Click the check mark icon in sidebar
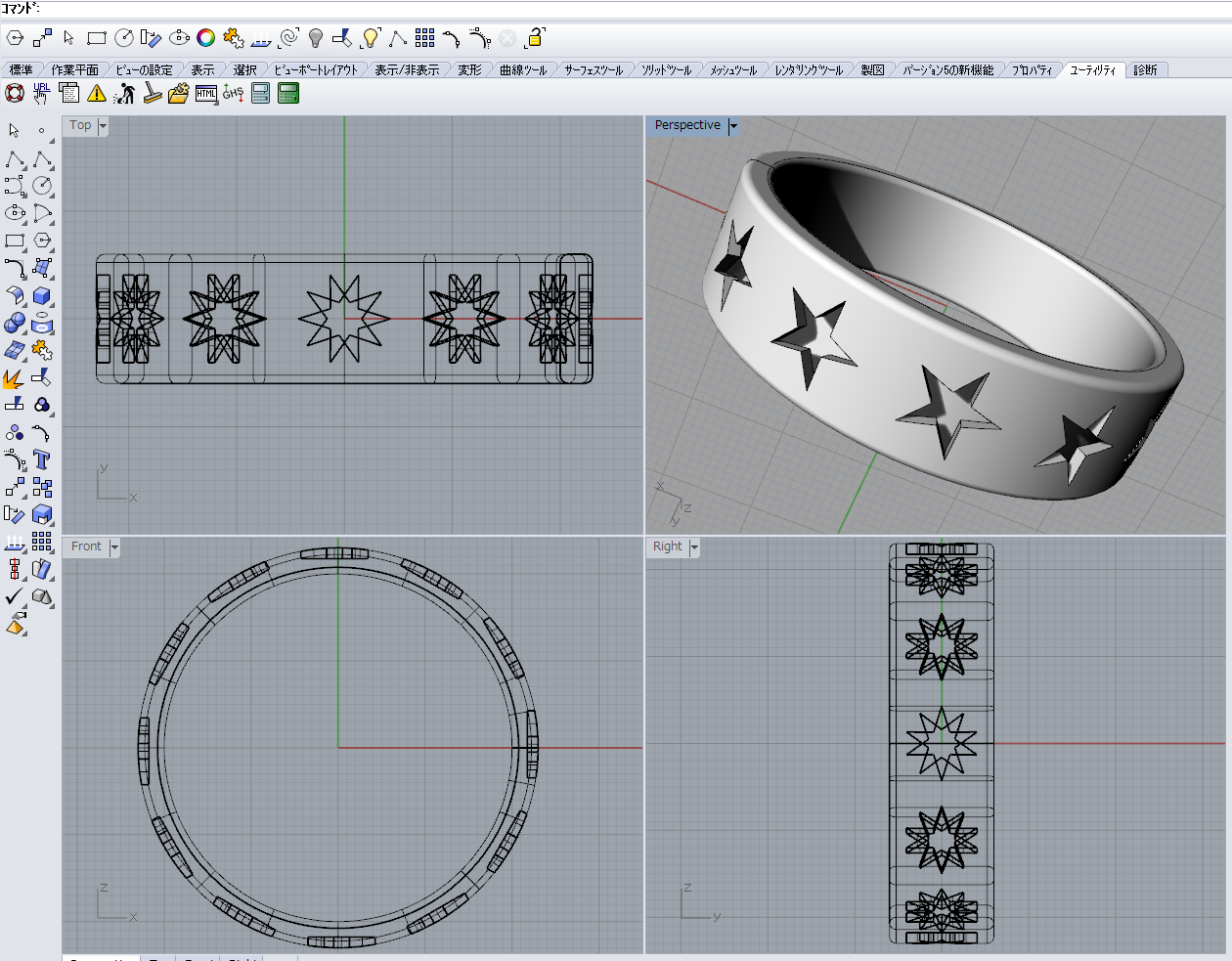 point(15,596)
